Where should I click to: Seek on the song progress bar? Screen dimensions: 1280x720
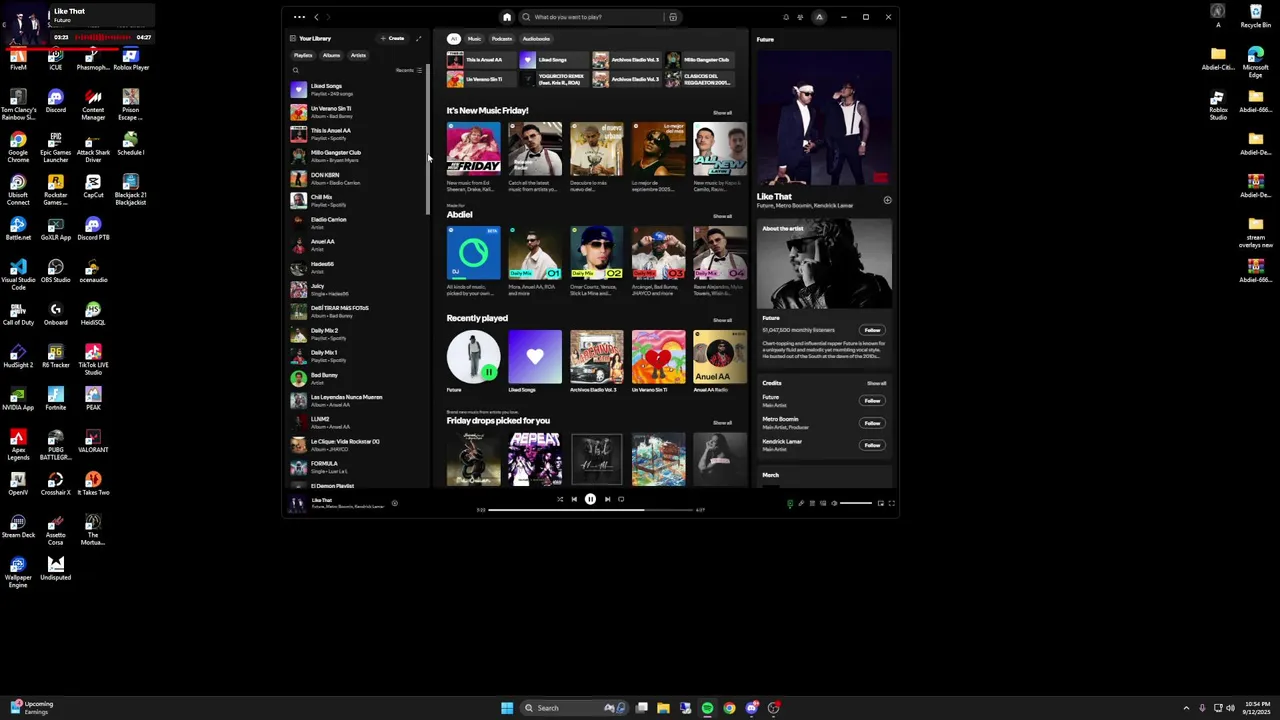[590, 510]
